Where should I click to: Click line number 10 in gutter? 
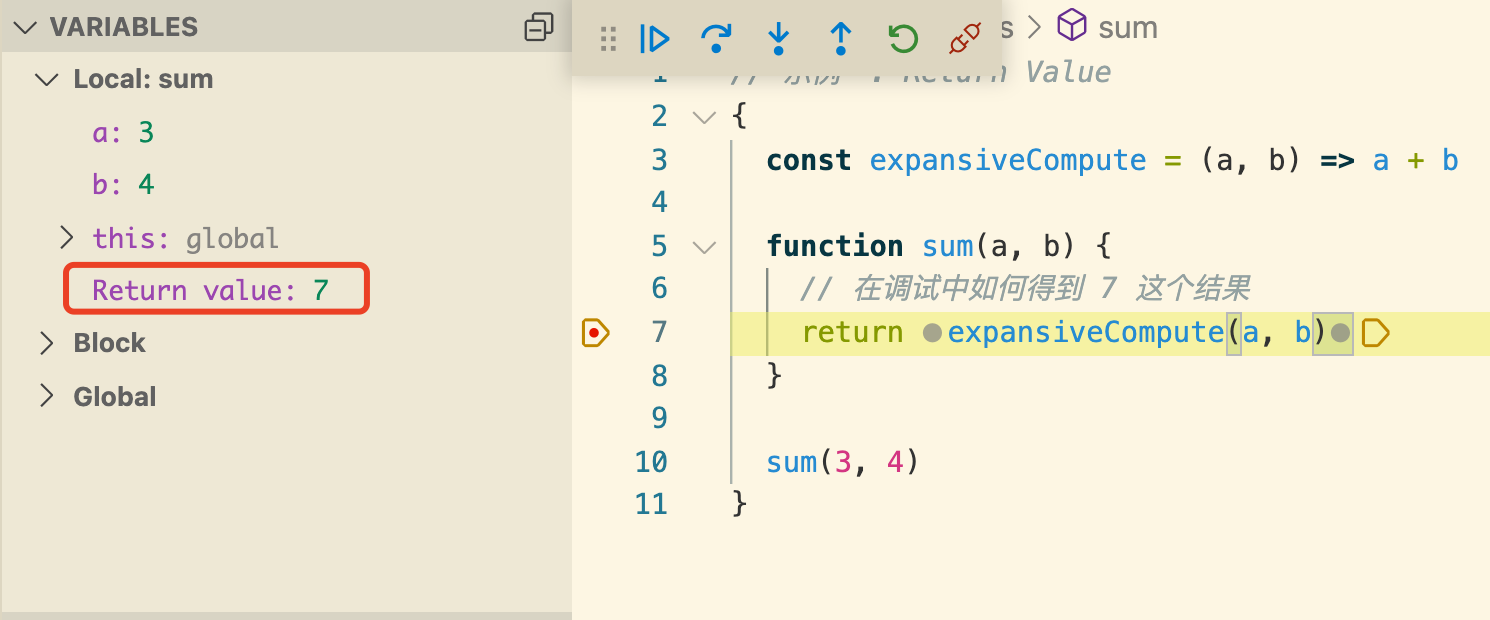coord(650,461)
